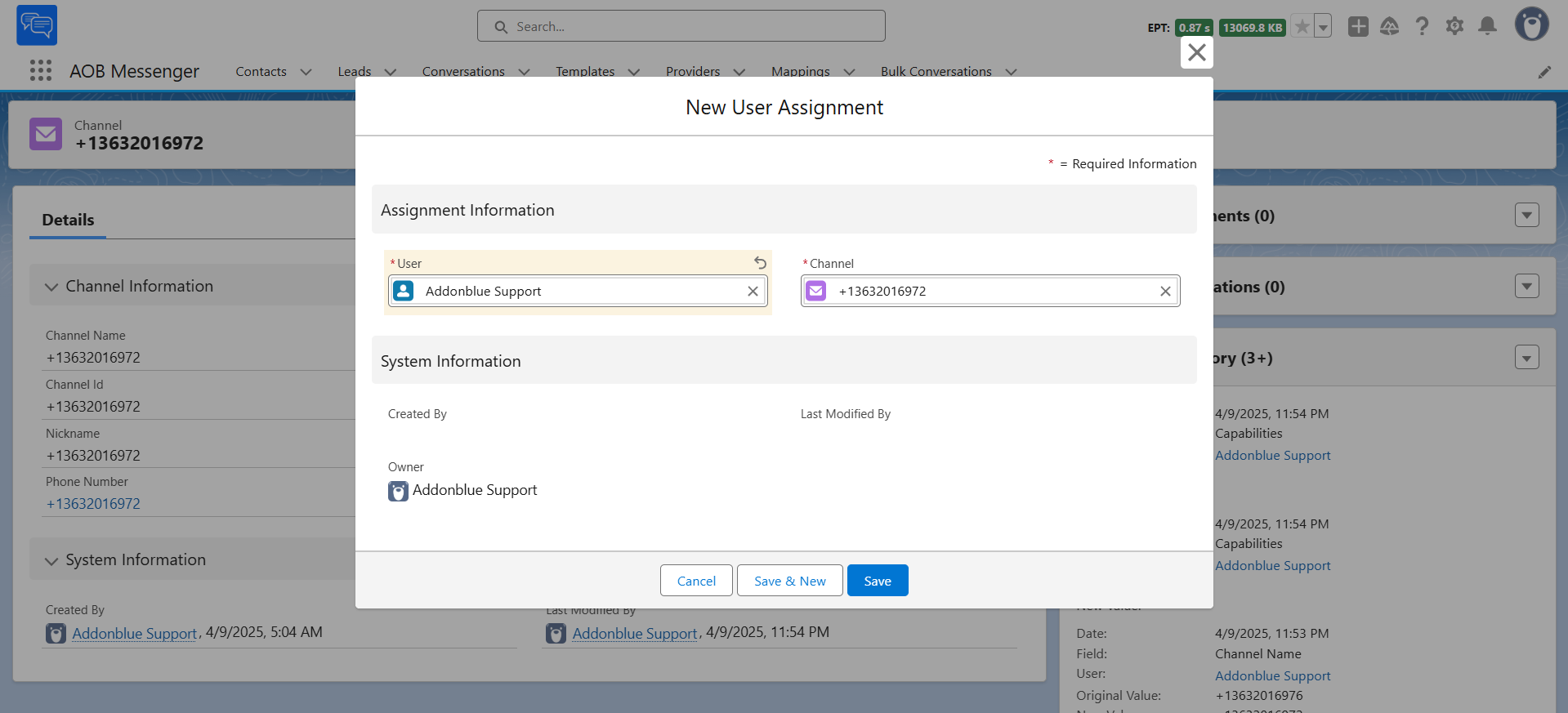The width and height of the screenshot is (1568, 713).
Task: Open the favorites list dropdown
Action: click(1323, 27)
